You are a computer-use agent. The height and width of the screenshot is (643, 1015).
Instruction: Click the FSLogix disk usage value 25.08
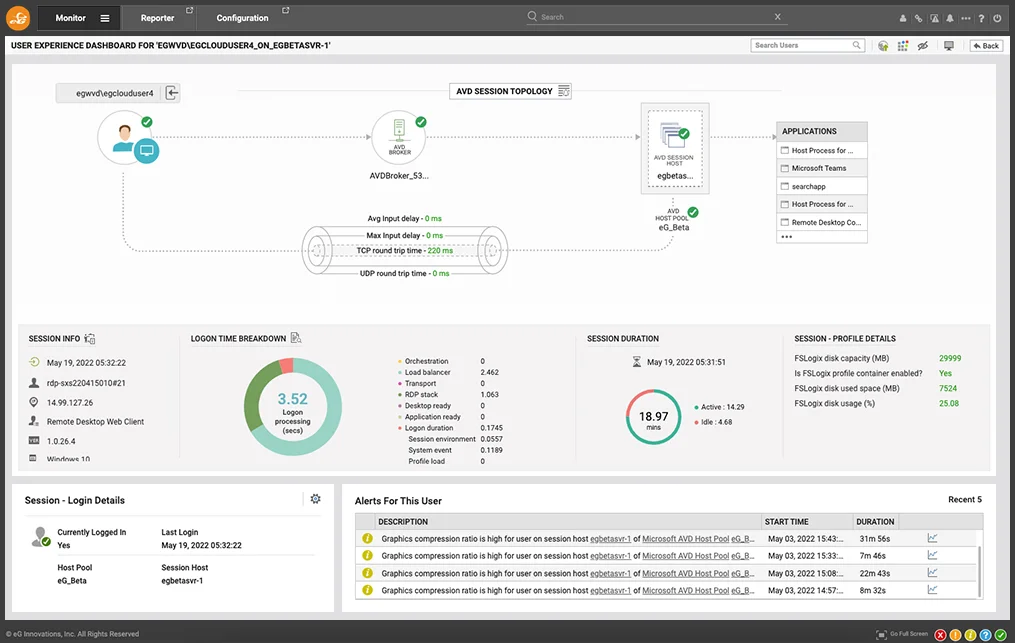click(948, 403)
